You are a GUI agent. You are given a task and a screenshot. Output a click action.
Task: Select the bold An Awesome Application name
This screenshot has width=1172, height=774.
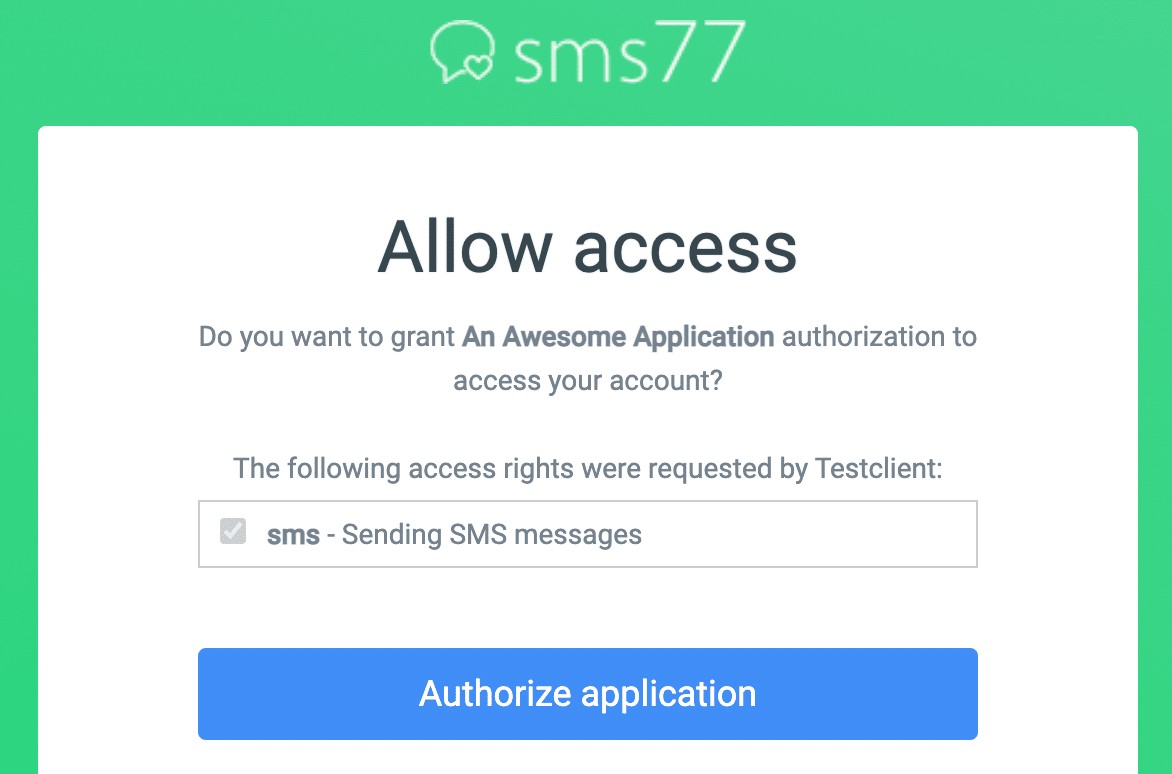coord(618,336)
